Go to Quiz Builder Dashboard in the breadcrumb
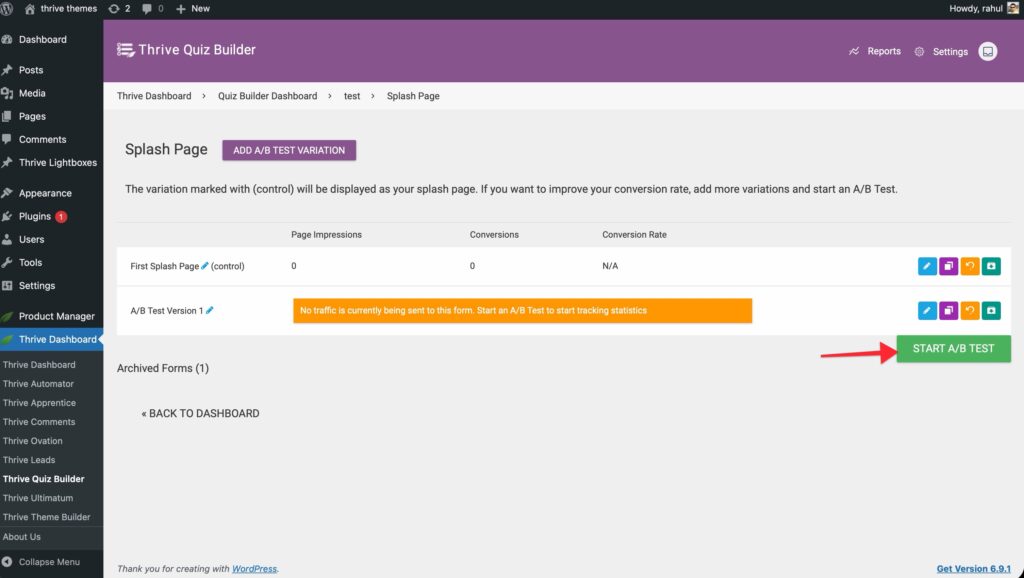Screen dimensions: 1024x578 [267, 96]
